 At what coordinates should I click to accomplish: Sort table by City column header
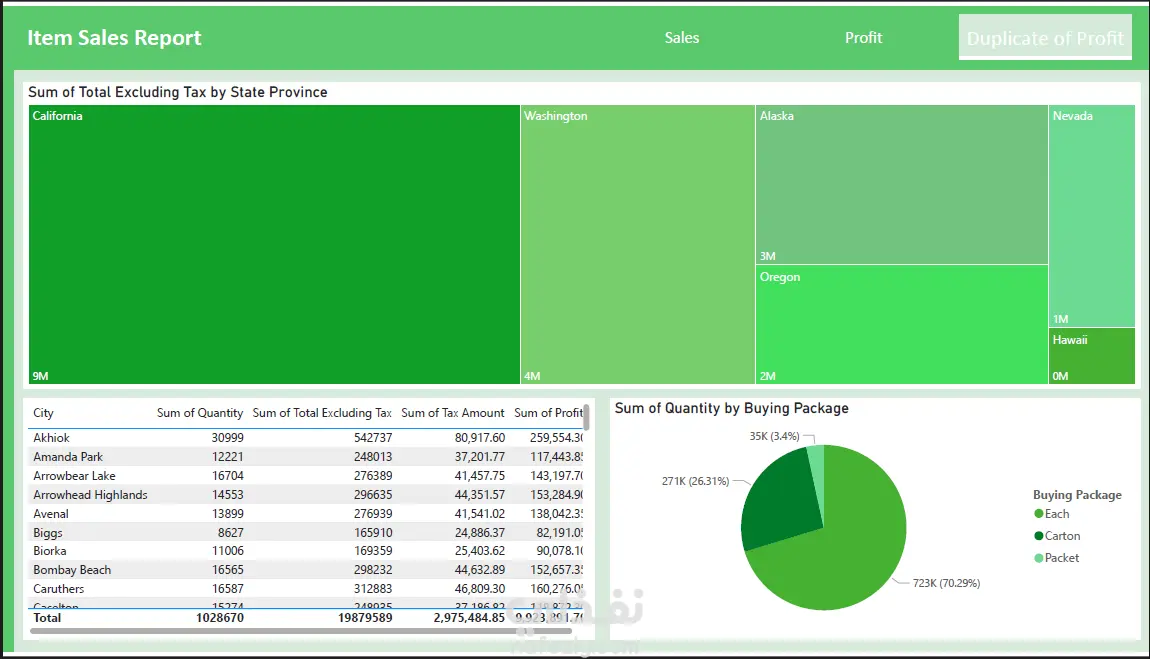(x=44, y=413)
